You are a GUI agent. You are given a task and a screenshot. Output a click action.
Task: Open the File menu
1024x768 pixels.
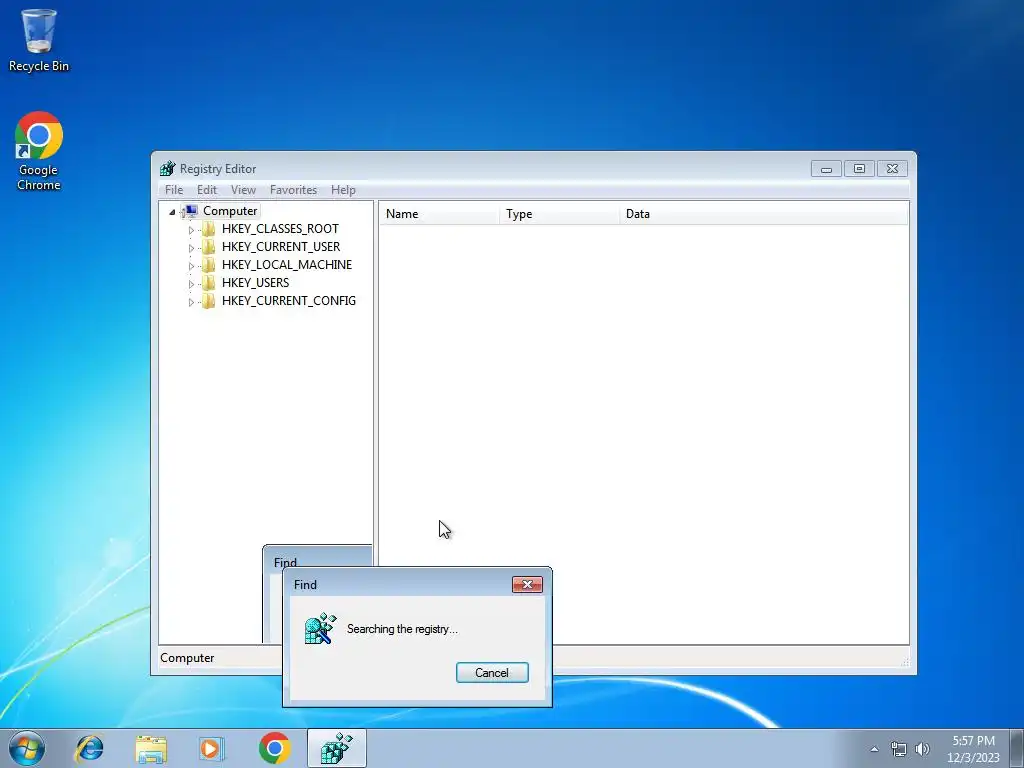point(174,189)
